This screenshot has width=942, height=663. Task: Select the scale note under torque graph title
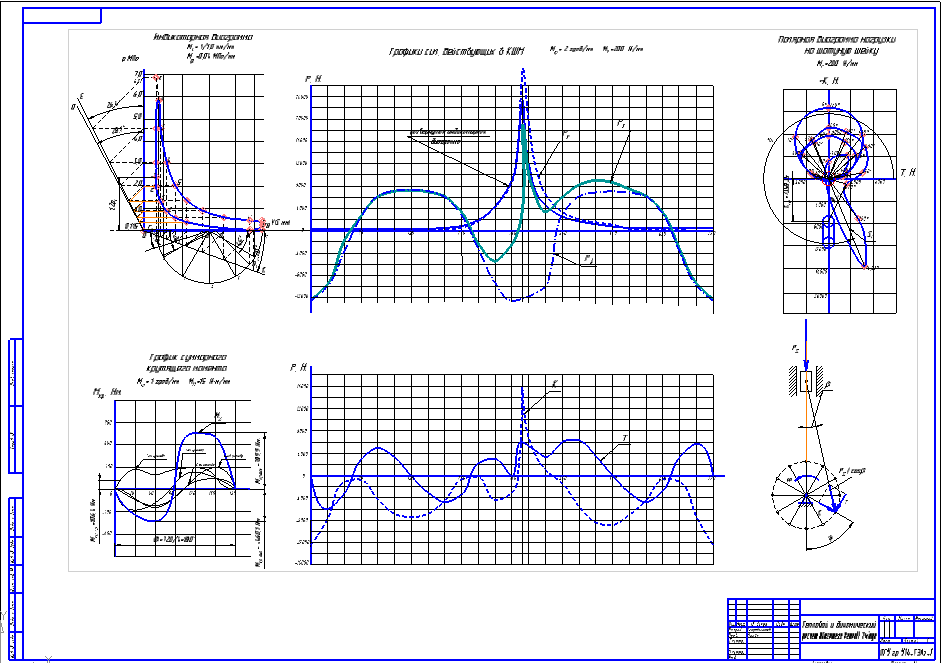click(x=183, y=381)
